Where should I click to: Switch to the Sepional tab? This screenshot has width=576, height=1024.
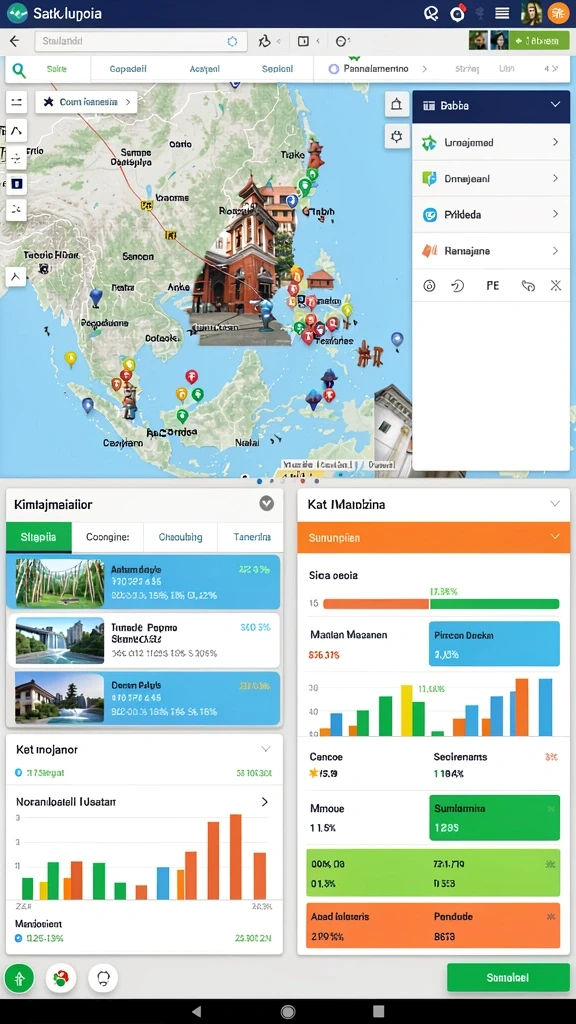click(278, 69)
